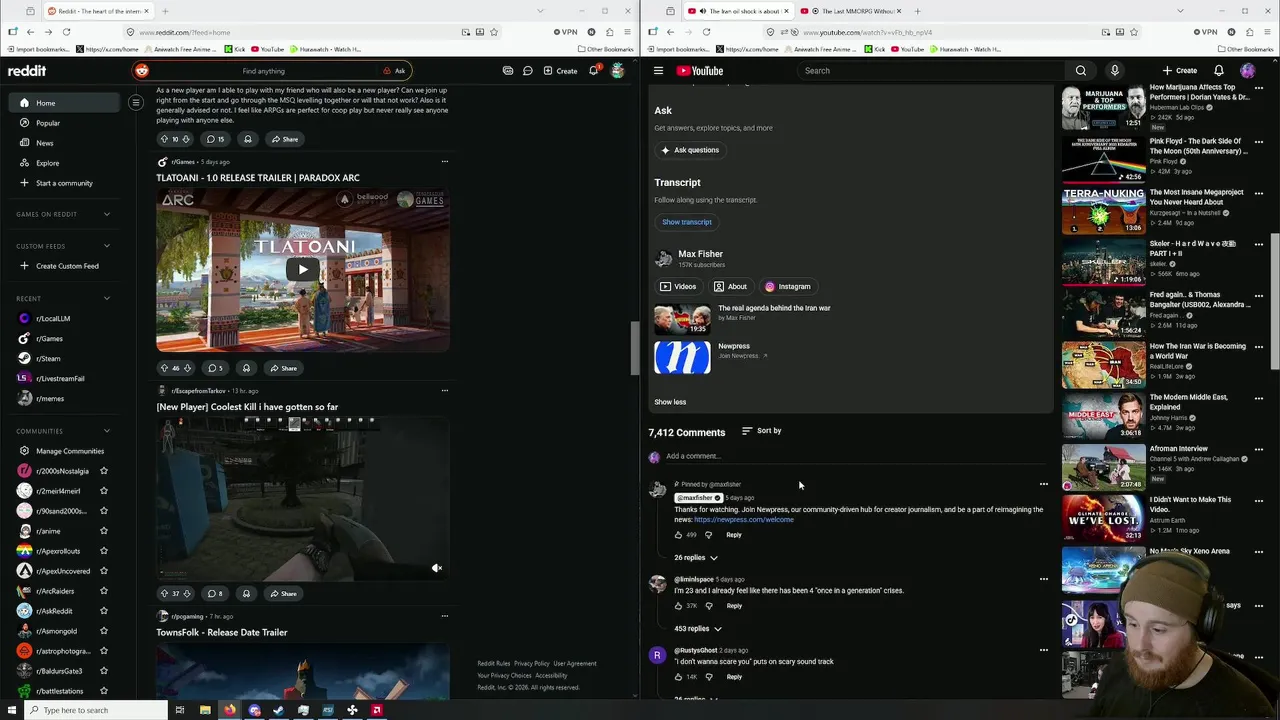Click the YouTube search magnifier button
This screenshot has width=1280, height=720.
click(1081, 71)
